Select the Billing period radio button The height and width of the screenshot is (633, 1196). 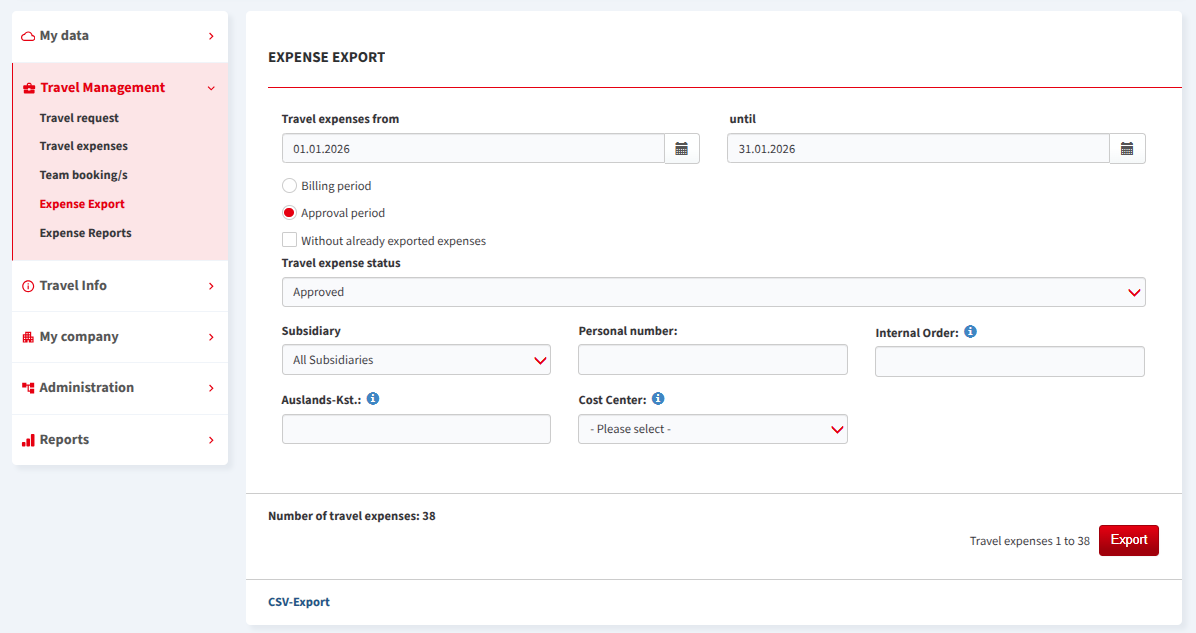tap(289, 185)
